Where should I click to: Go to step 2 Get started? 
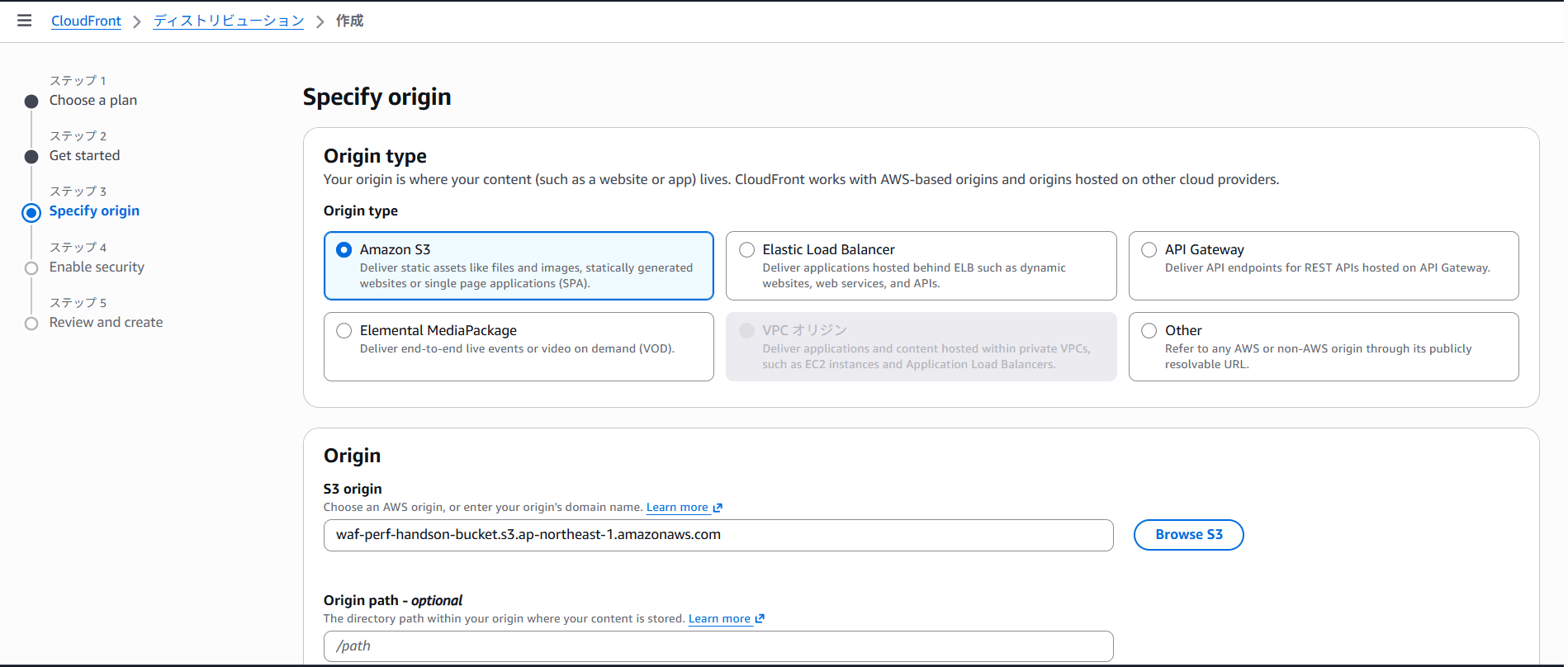[84, 155]
